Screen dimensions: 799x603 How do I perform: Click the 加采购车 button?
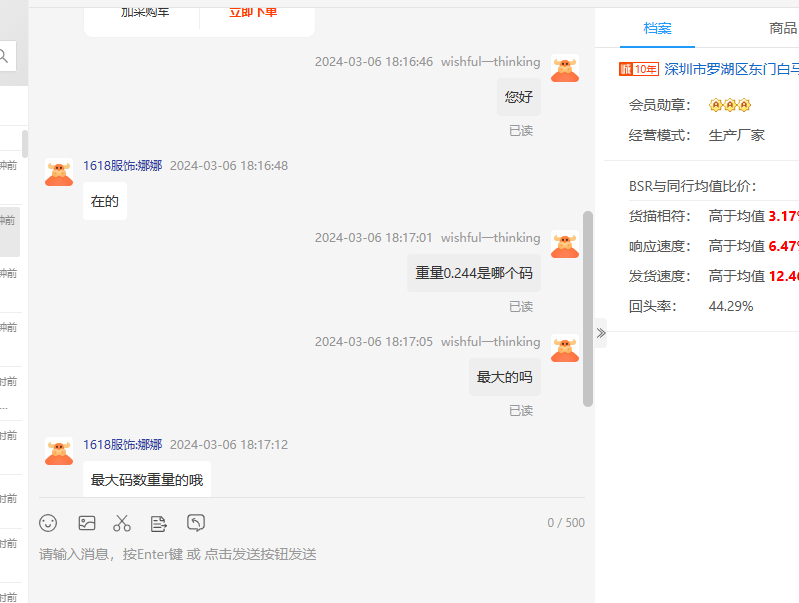(x=145, y=11)
